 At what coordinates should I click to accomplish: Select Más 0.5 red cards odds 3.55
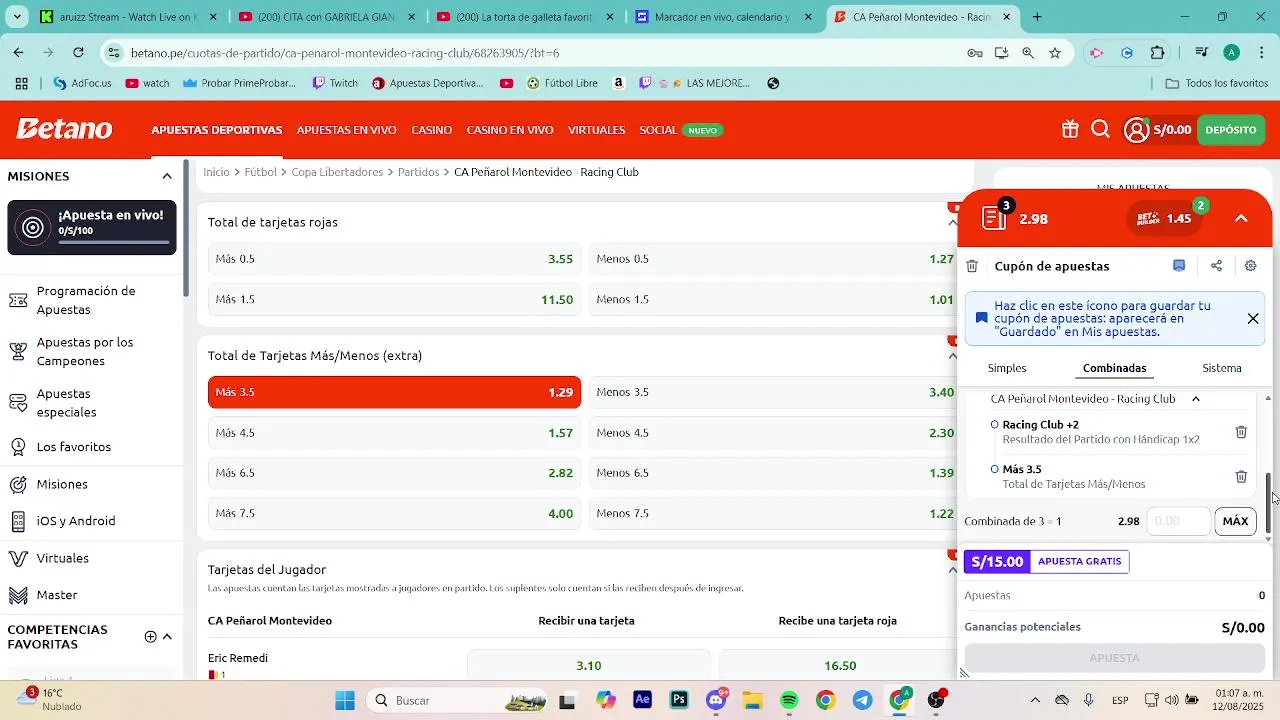click(394, 259)
